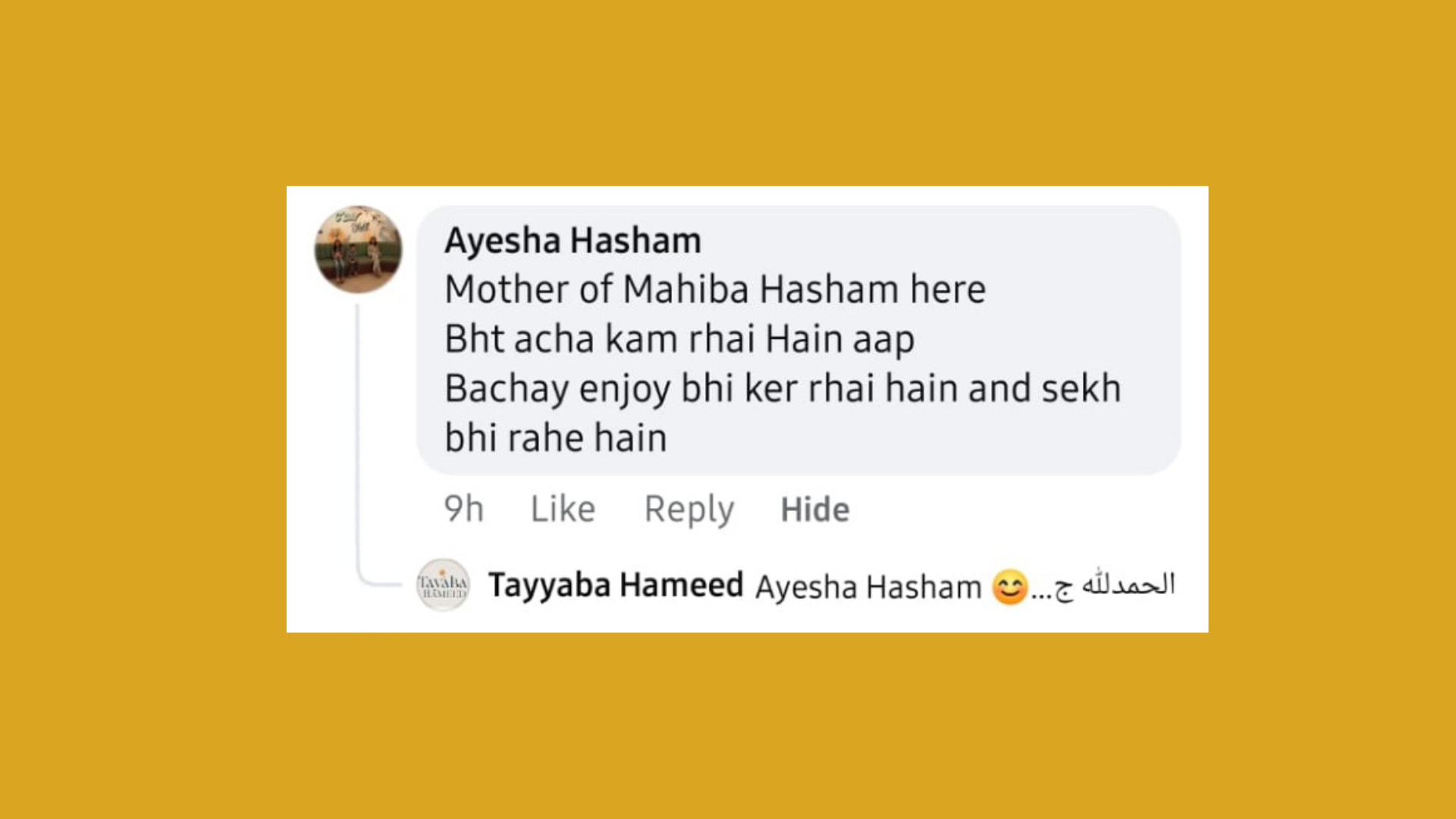Like Ayesha Hasham's comment

tap(563, 509)
